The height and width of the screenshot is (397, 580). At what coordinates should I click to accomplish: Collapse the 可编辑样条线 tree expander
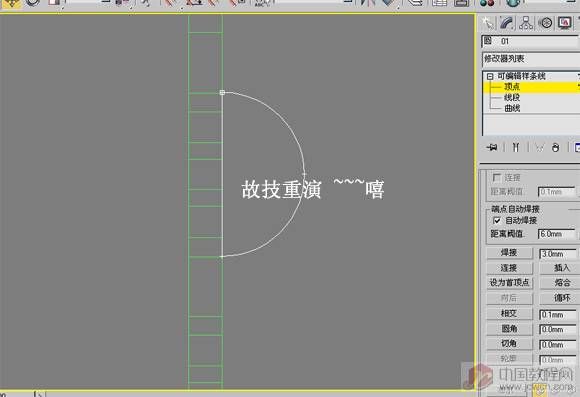[490, 77]
